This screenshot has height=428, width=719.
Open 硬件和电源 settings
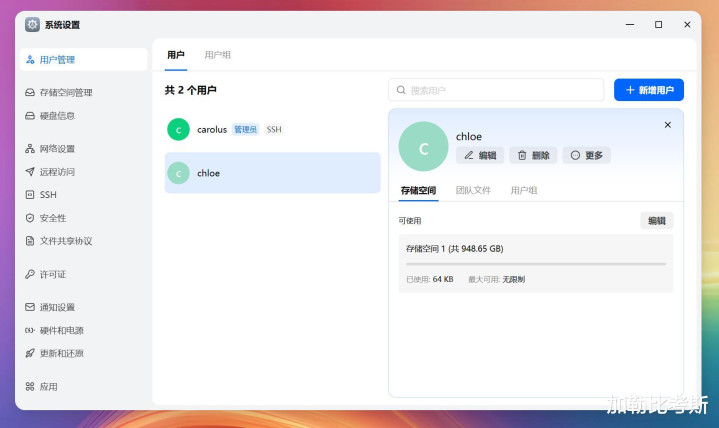pyautogui.click(x=55, y=330)
